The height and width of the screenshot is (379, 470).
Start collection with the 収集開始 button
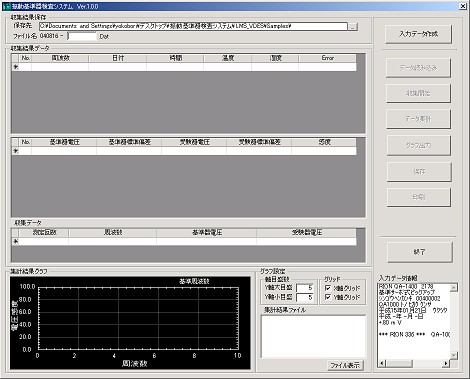tap(418, 93)
